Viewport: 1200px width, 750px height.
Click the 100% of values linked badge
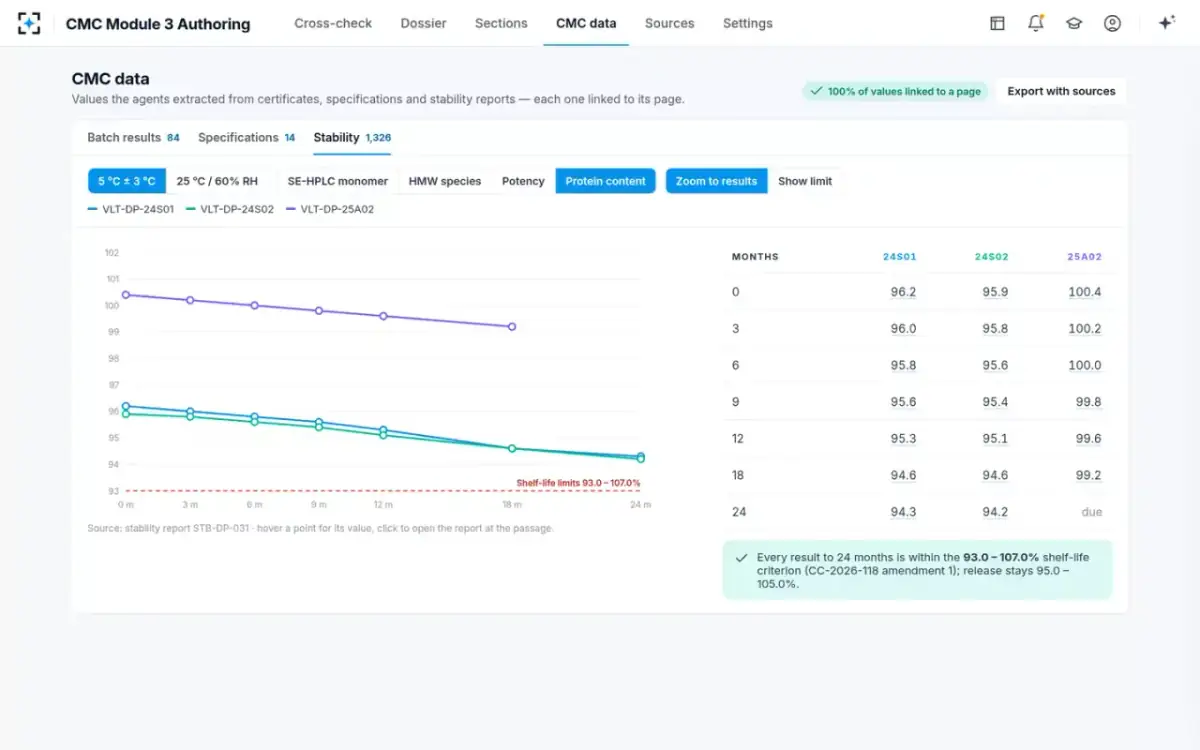click(895, 91)
